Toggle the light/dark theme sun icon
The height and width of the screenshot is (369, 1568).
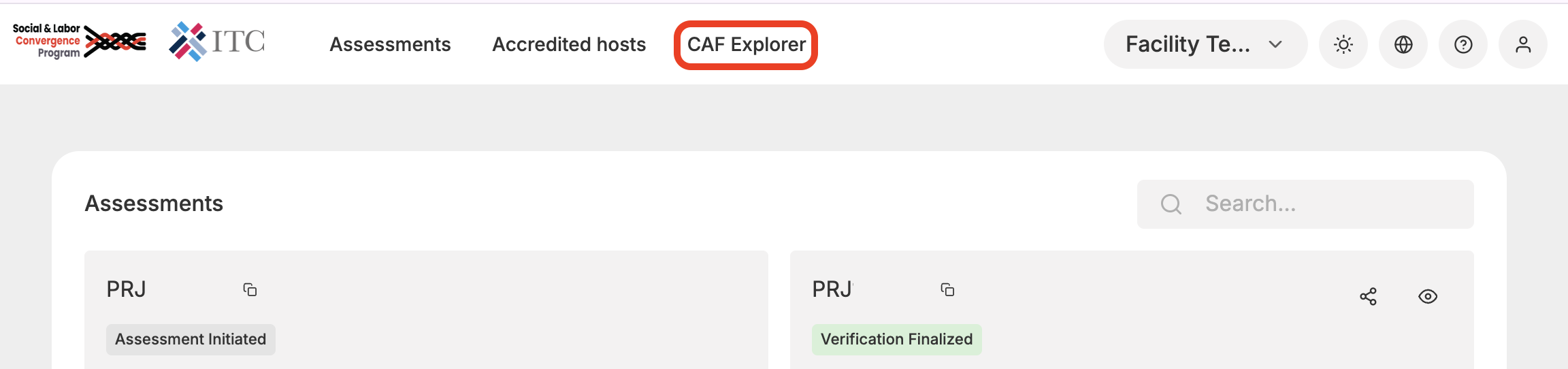tap(1343, 45)
